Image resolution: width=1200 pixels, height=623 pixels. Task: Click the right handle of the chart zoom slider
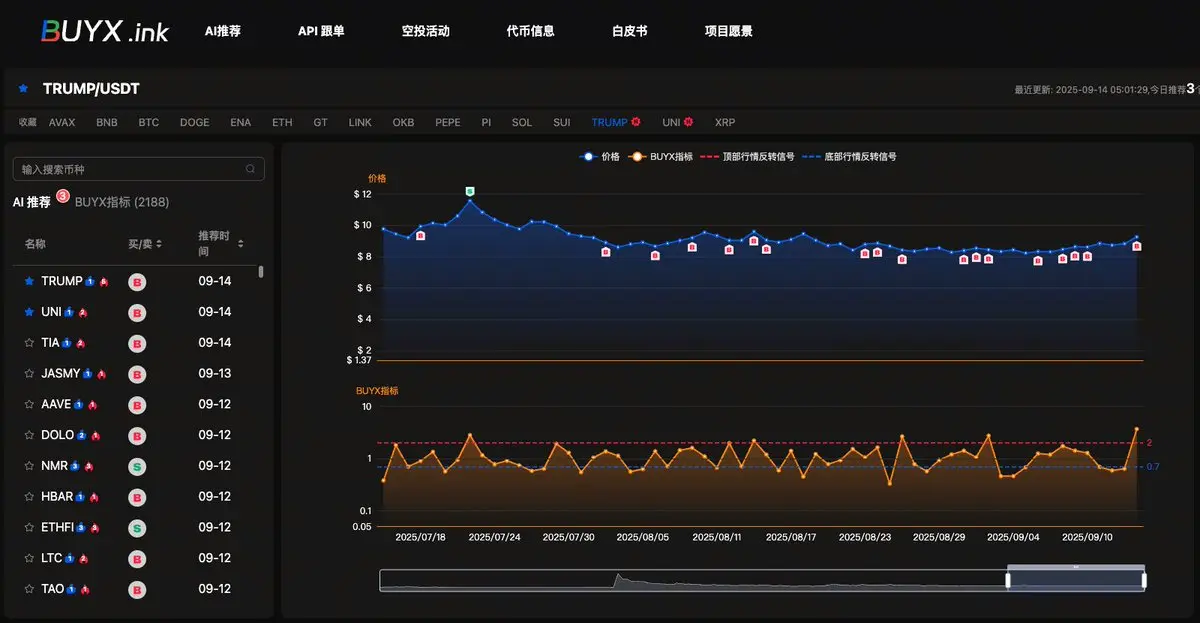click(x=1144, y=581)
